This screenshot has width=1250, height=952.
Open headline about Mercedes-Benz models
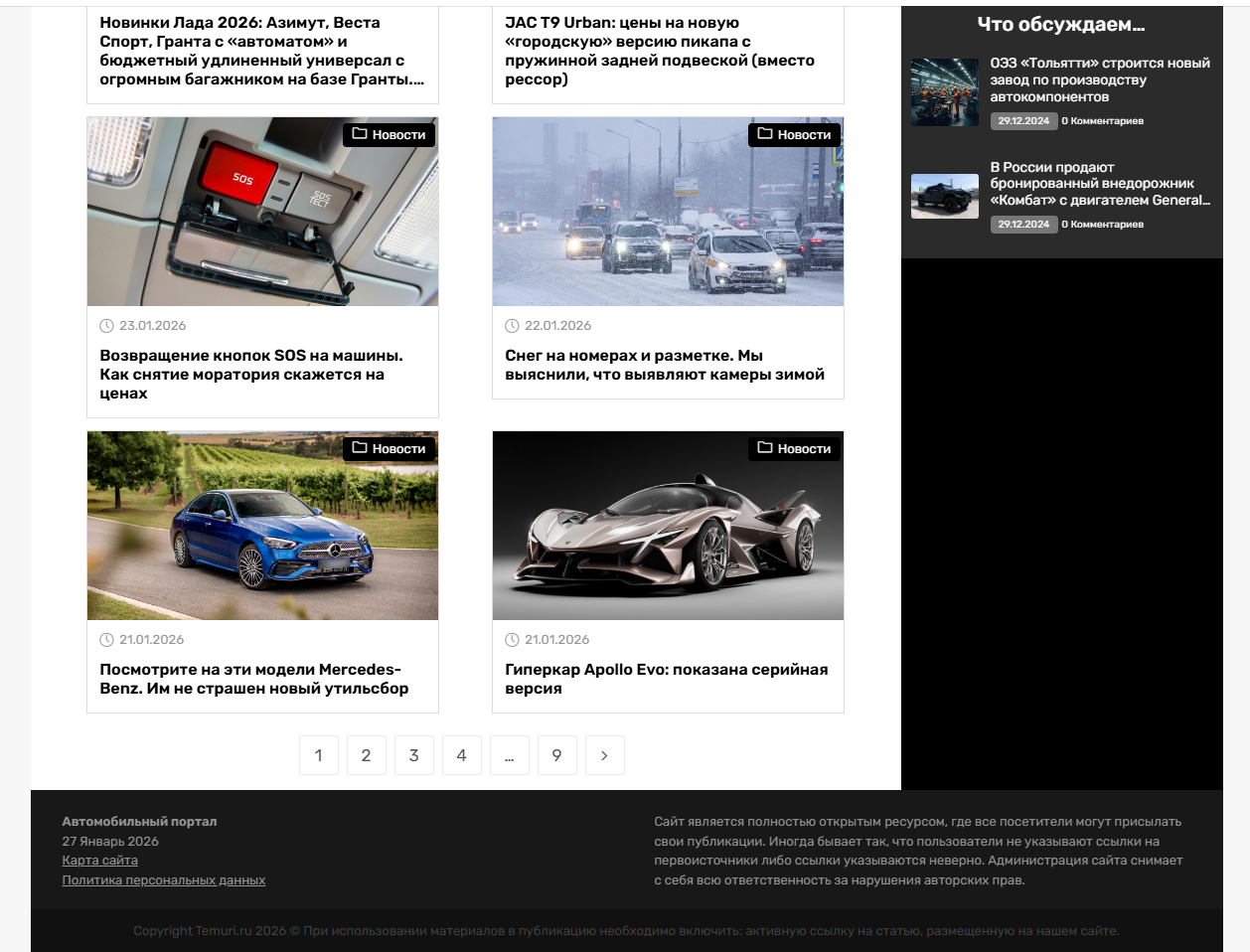pos(254,679)
